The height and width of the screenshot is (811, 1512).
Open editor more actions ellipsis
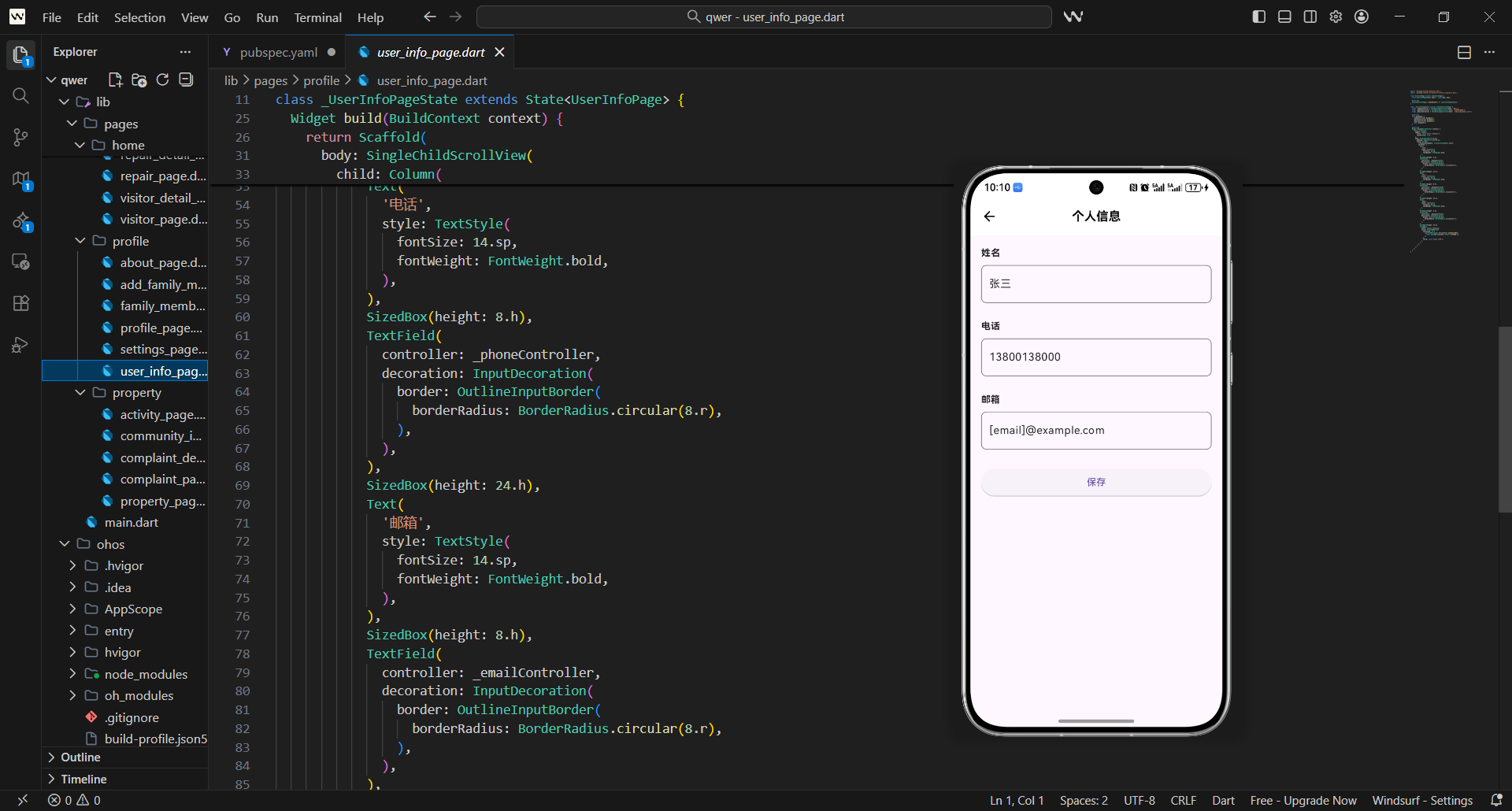pos(1489,52)
